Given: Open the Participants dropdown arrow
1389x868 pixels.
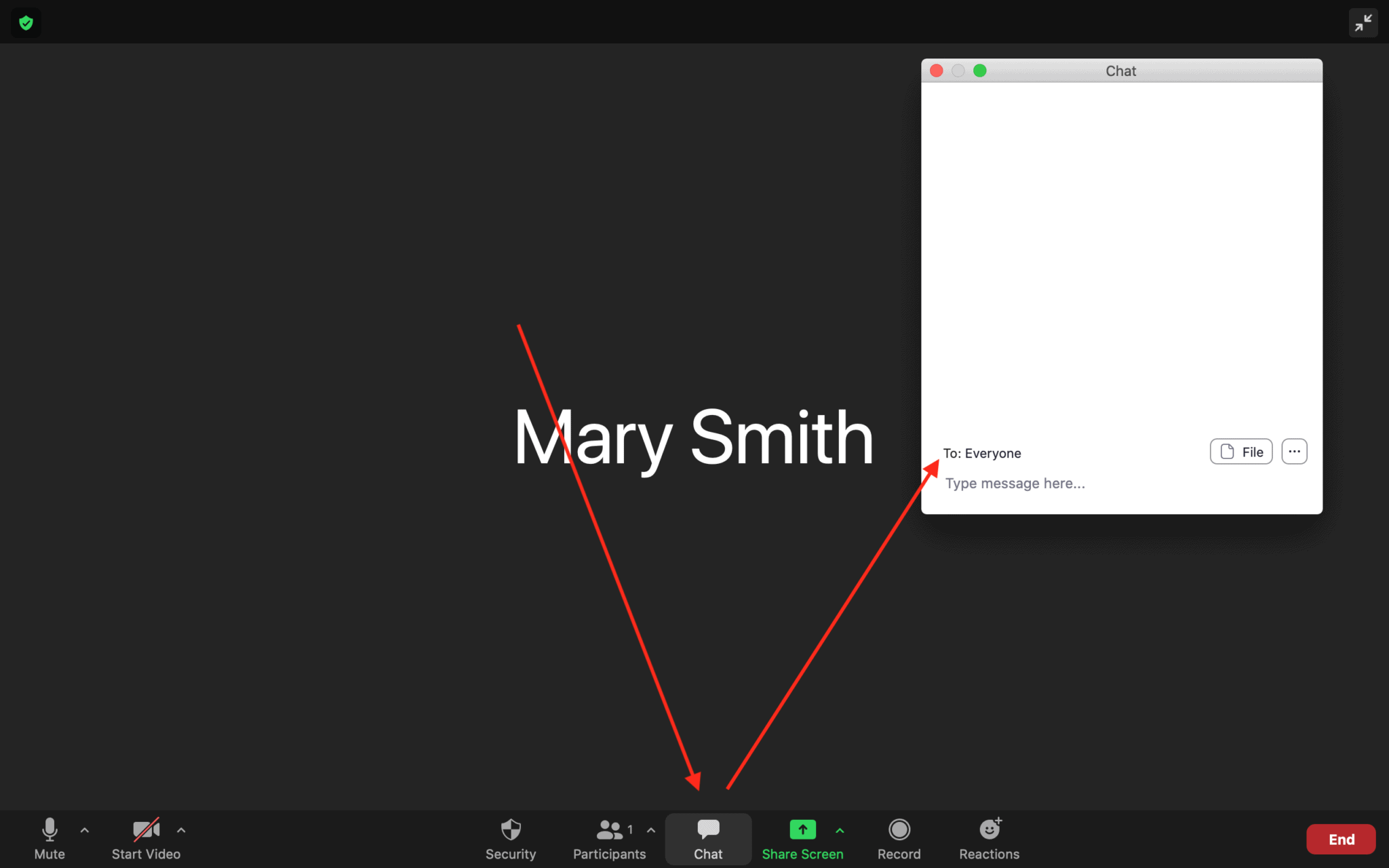Looking at the screenshot, I should point(650,830).
